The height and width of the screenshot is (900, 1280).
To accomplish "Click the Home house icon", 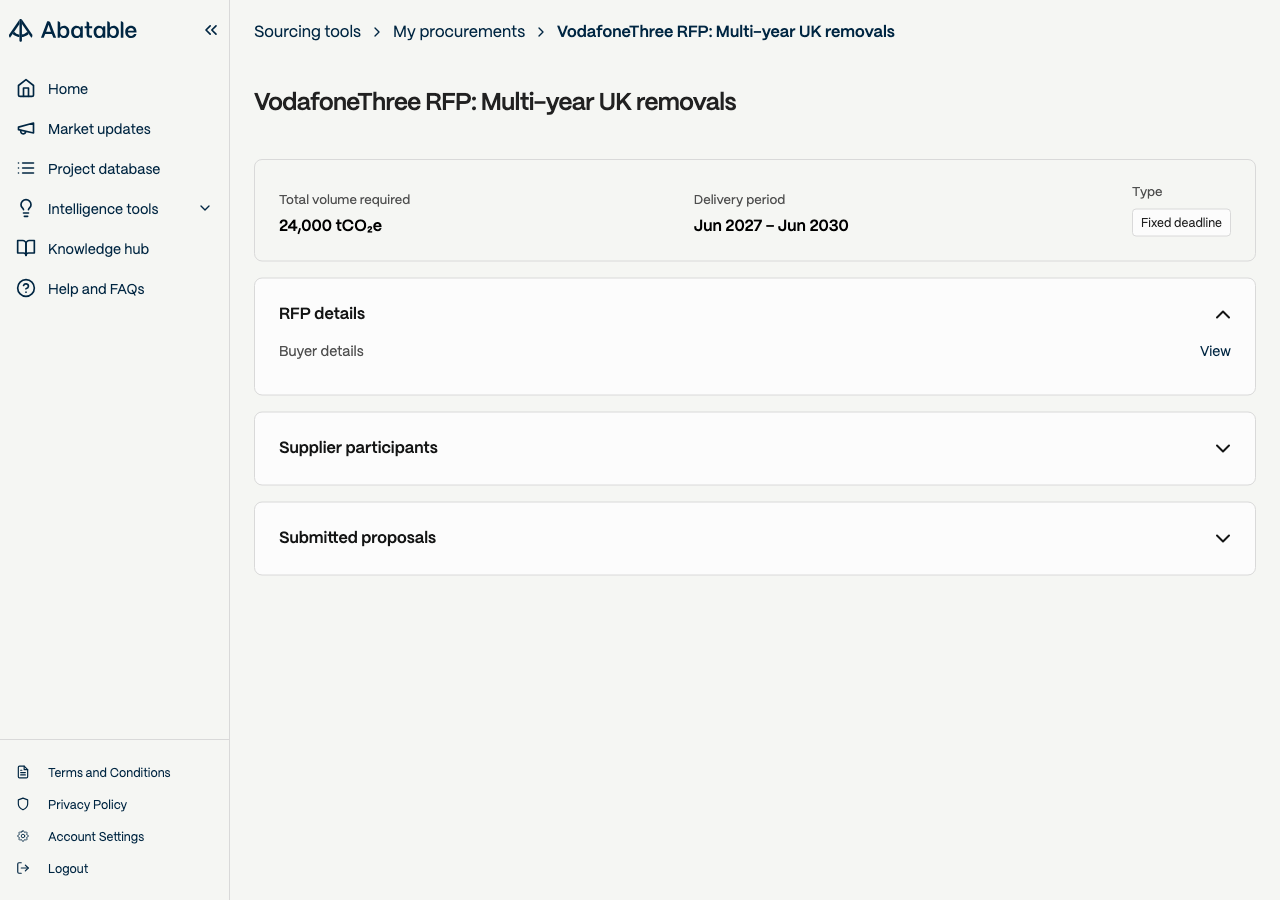I will coord(26,89).
